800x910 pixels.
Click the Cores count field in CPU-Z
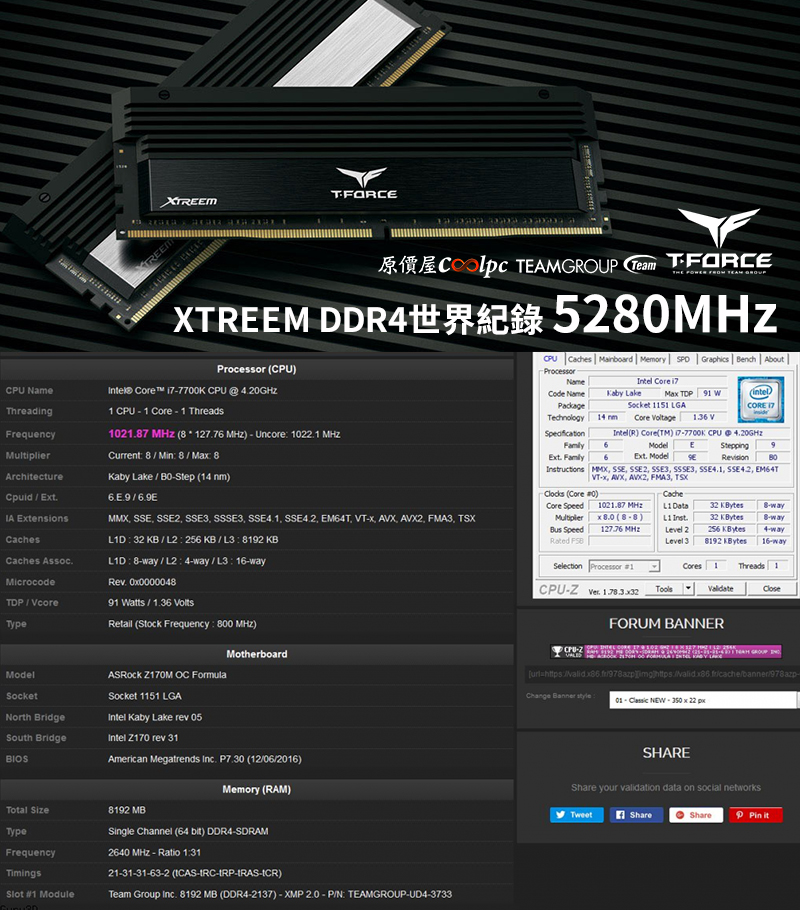pos(716,566)
